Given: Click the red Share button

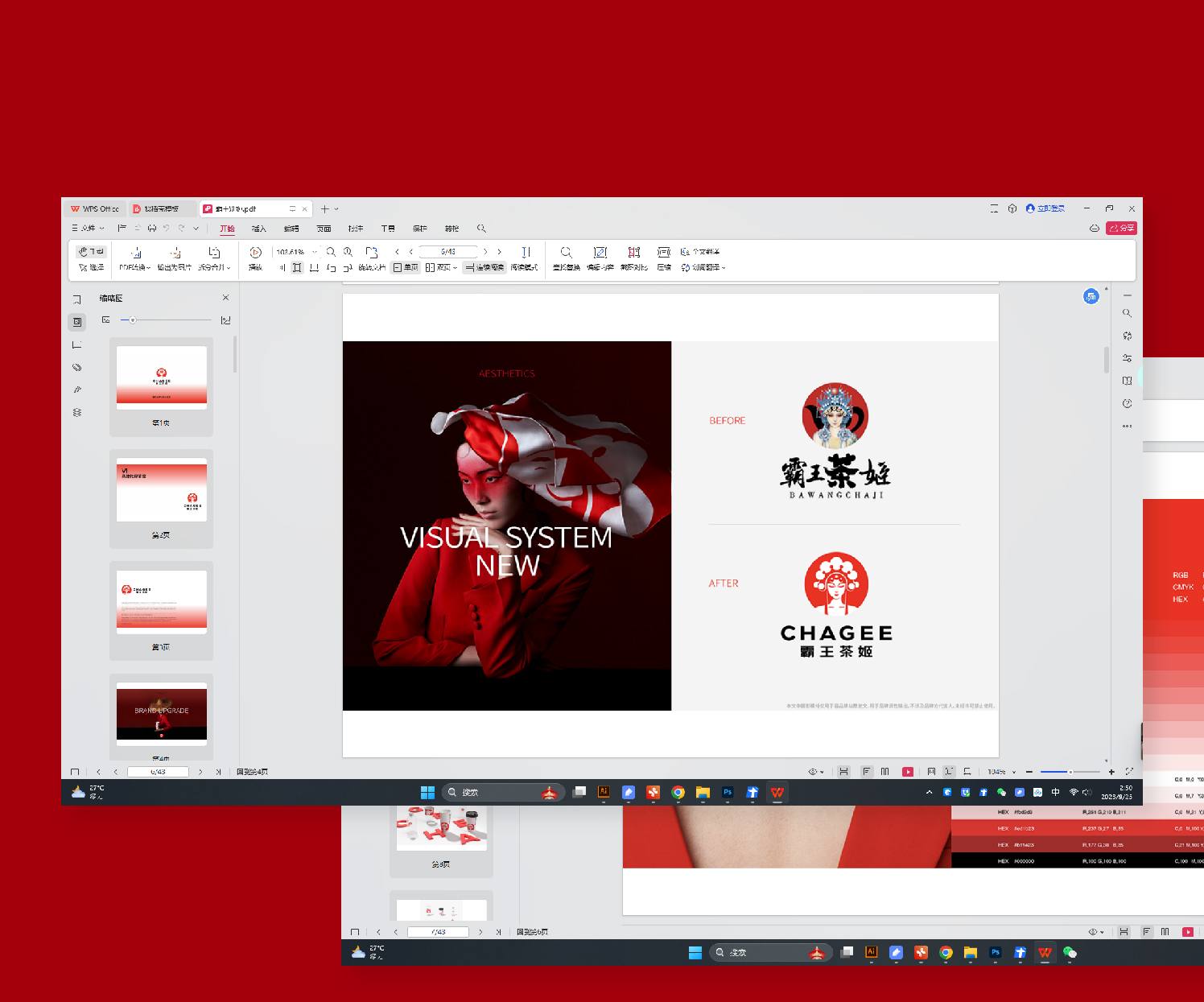Looking at the screenshot, I should tap(1121, 229).
